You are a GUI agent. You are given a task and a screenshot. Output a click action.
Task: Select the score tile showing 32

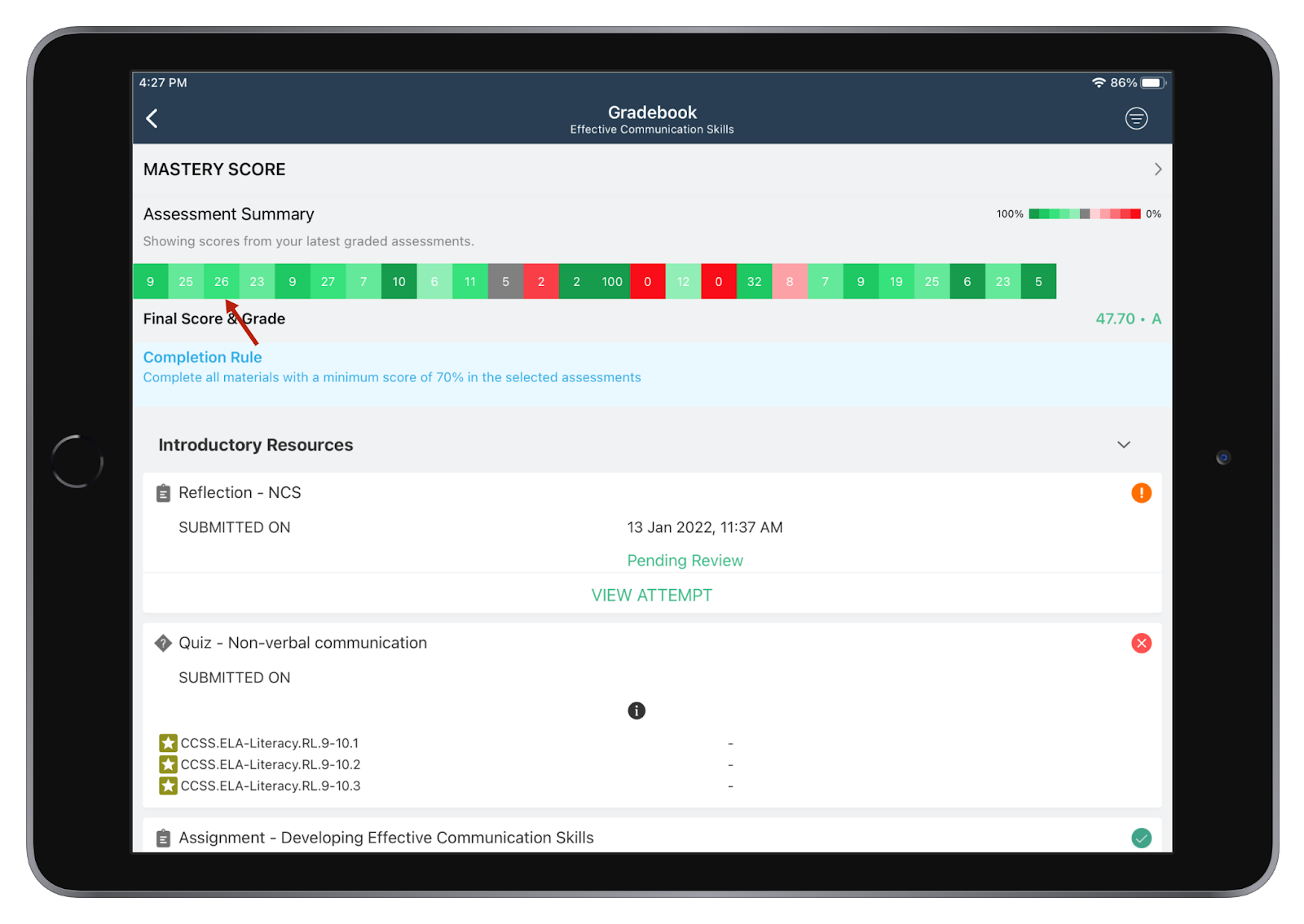(754, 282)
